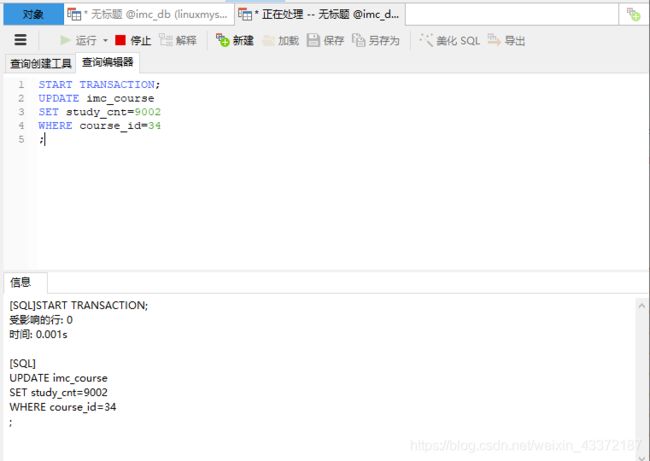Click the Run (运行) text label

tap(86, 41)
